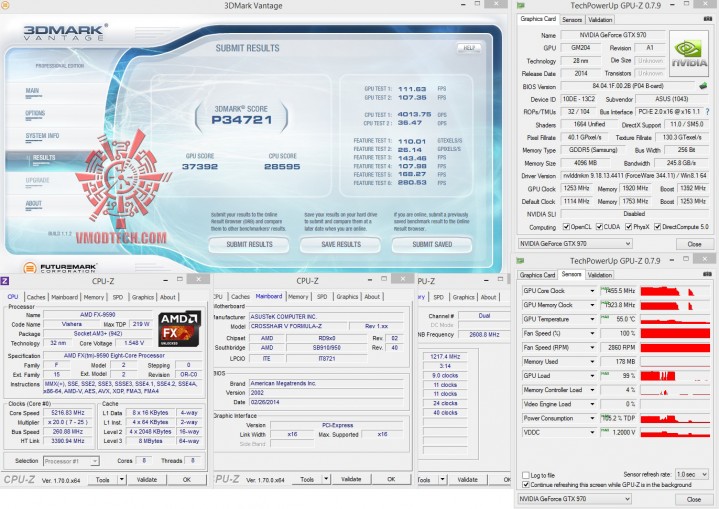Click the Submit Results button
This screenshot has width=719, height=509.
point(249,244)
